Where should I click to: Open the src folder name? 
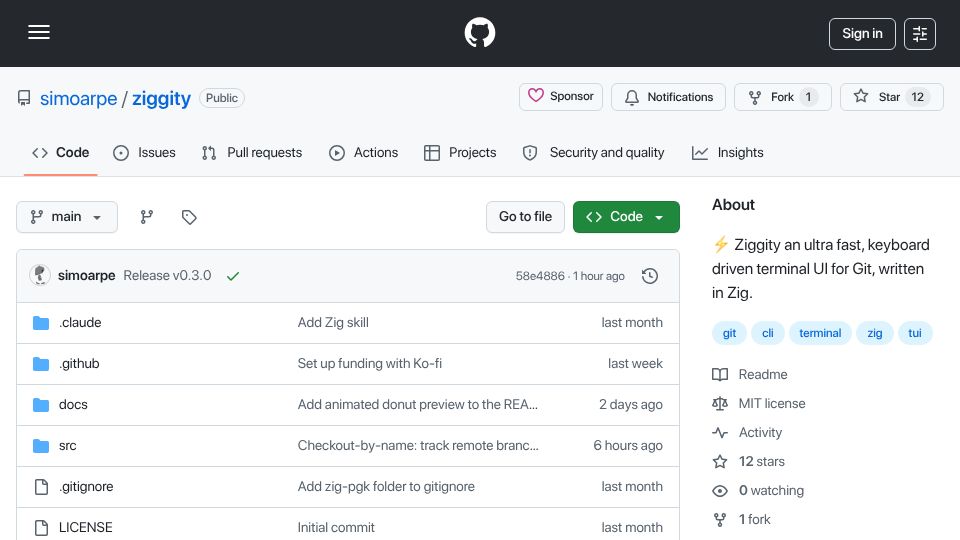pos(67,446)
